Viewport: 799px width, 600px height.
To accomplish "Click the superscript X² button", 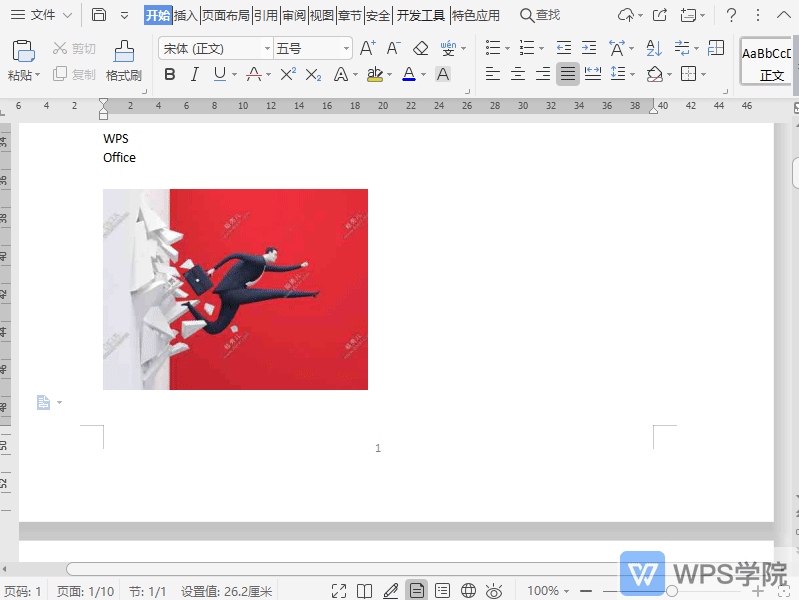I will 288,74.
